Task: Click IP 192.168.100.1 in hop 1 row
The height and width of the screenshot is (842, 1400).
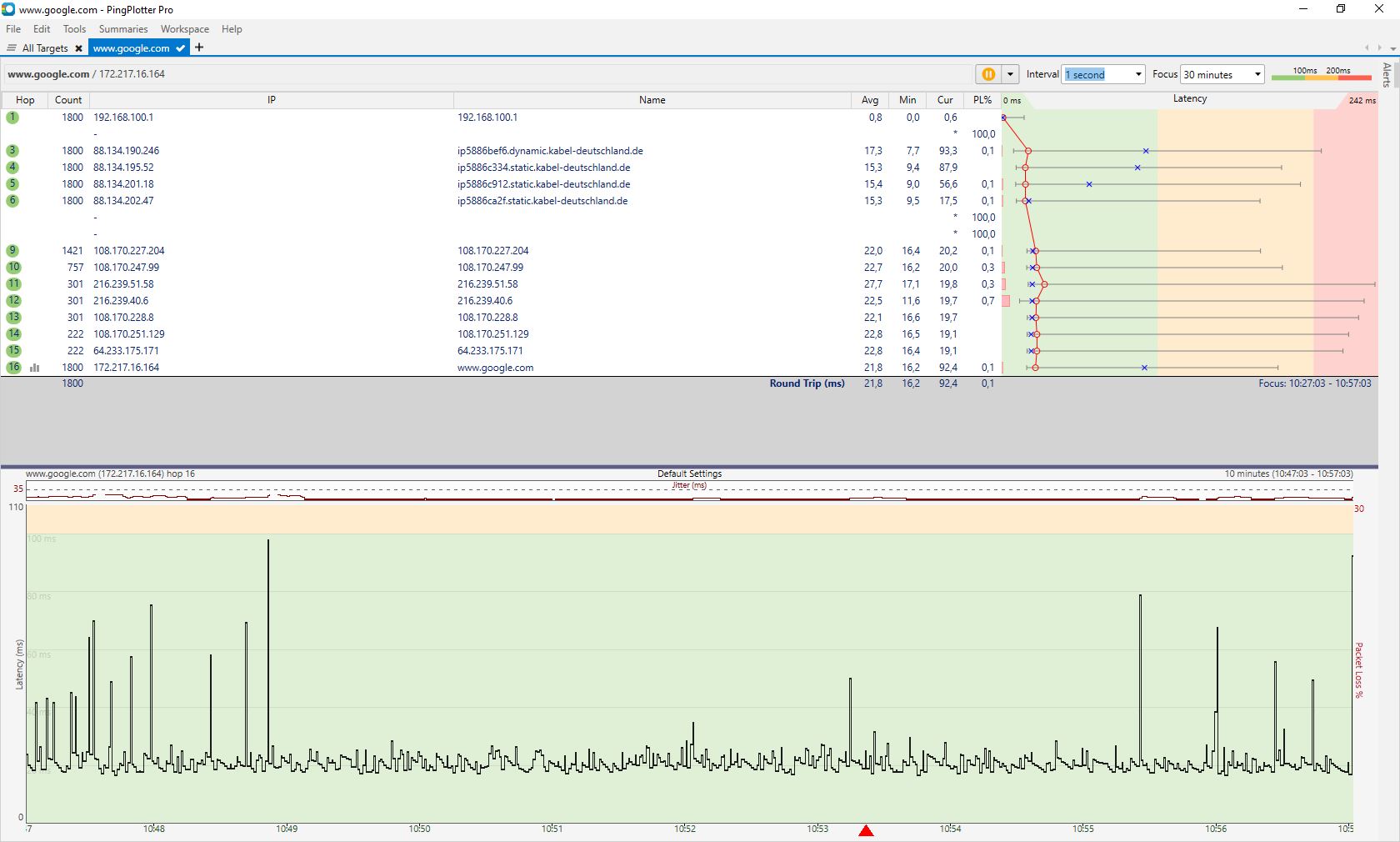Action: (123, 118)
